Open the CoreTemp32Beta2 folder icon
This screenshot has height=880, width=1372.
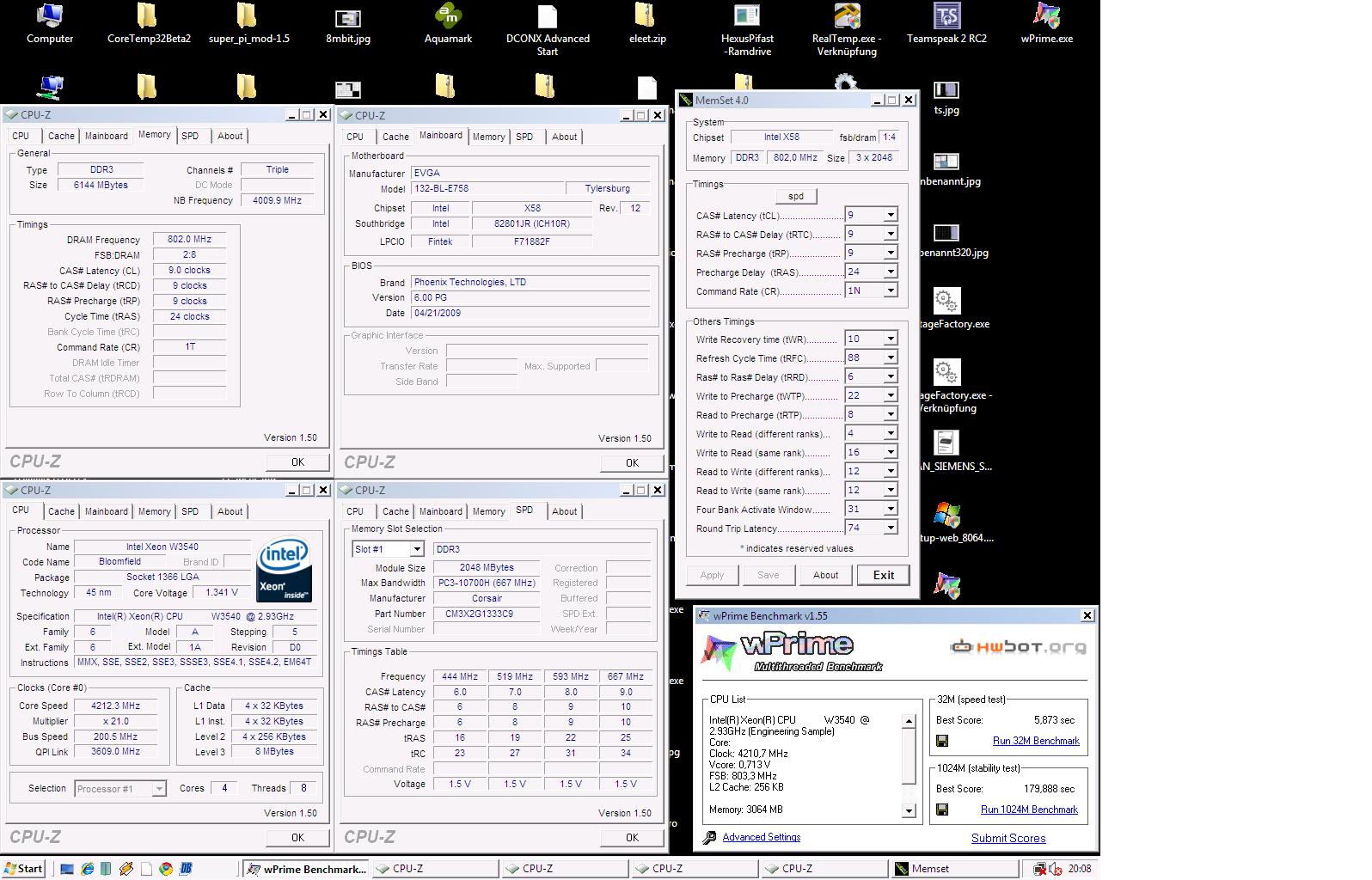(x=149, y=23)
